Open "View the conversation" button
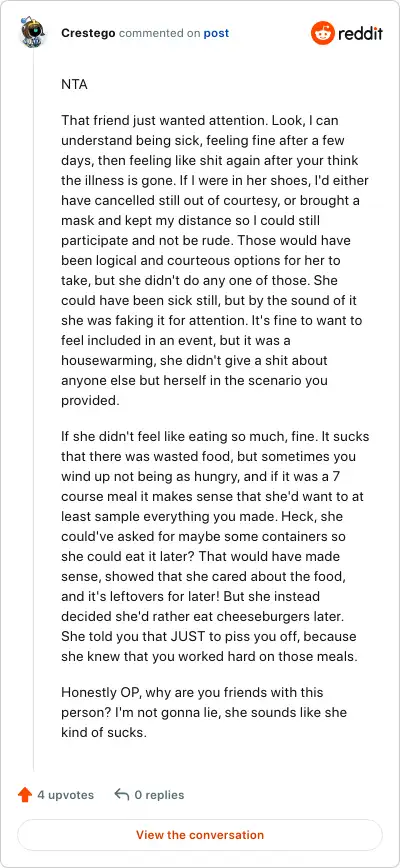 pos(200,835)
